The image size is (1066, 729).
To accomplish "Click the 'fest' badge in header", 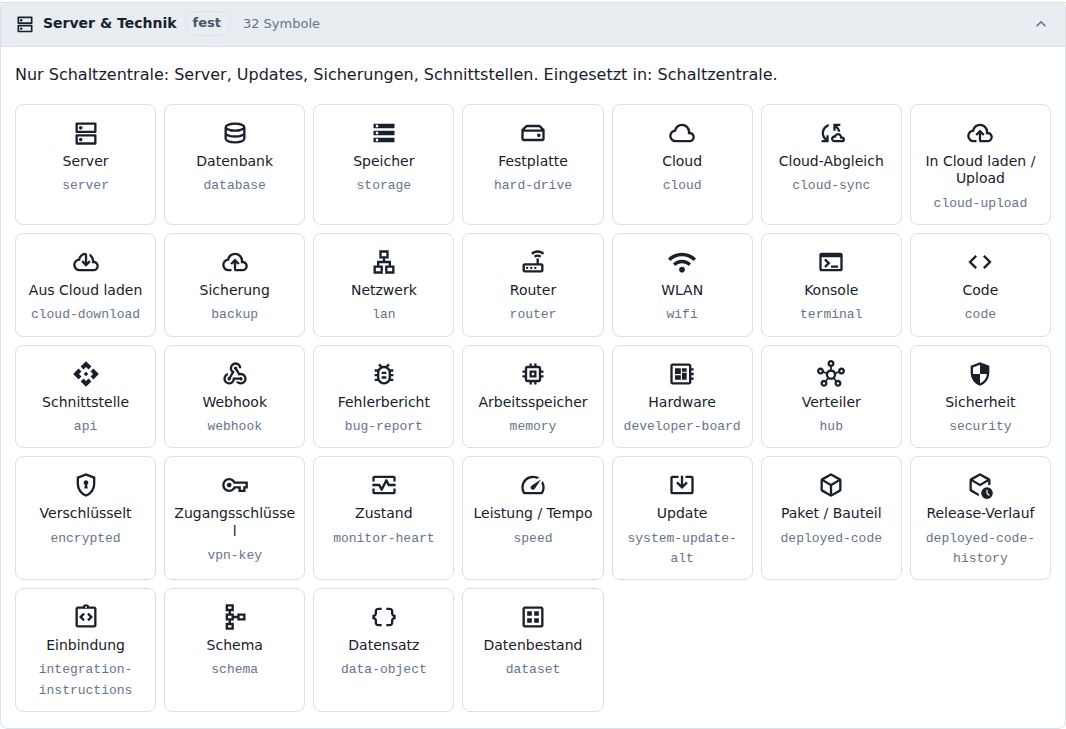I will pos(207,23).
